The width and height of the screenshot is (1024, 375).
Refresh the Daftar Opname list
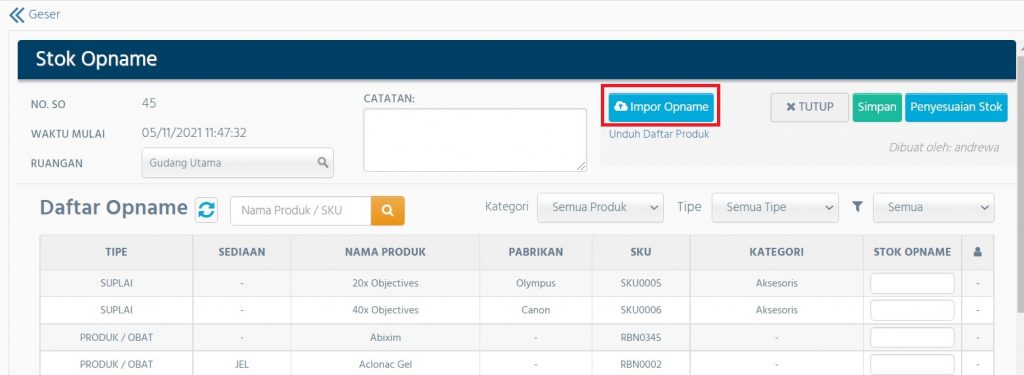[x=206, y=210]
